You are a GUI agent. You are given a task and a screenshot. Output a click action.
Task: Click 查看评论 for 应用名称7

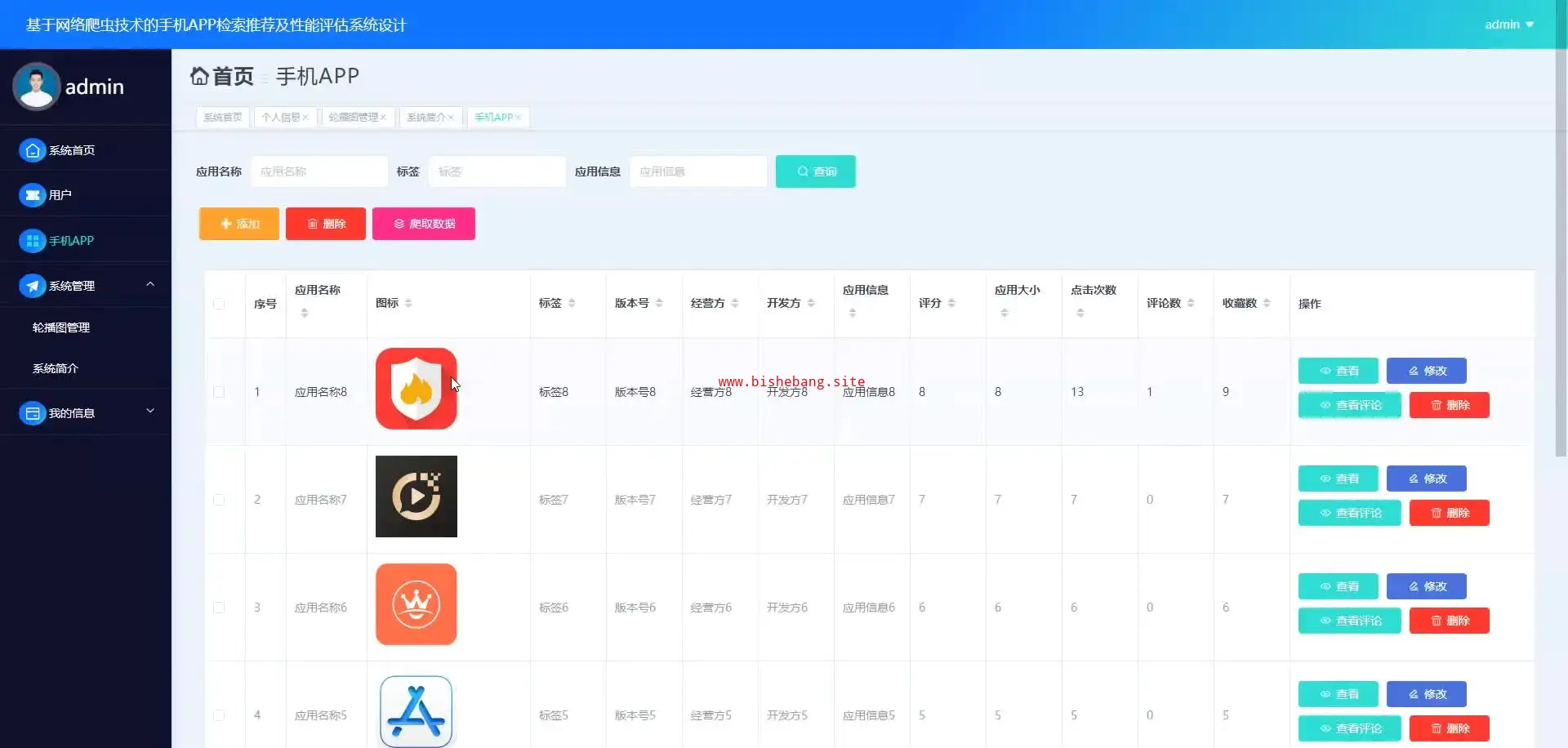click(x=1350, y=513)
